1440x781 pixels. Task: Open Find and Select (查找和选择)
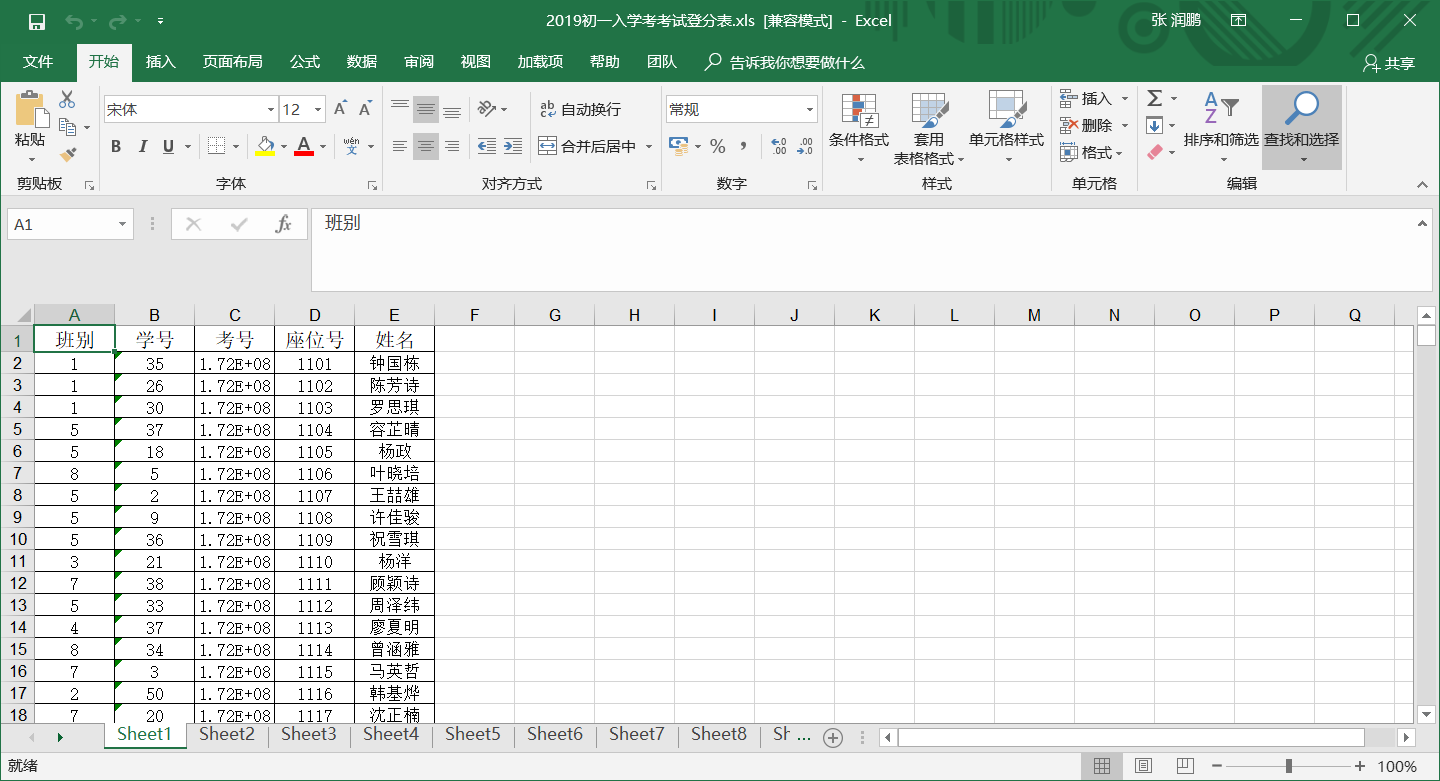[1302, 129]
